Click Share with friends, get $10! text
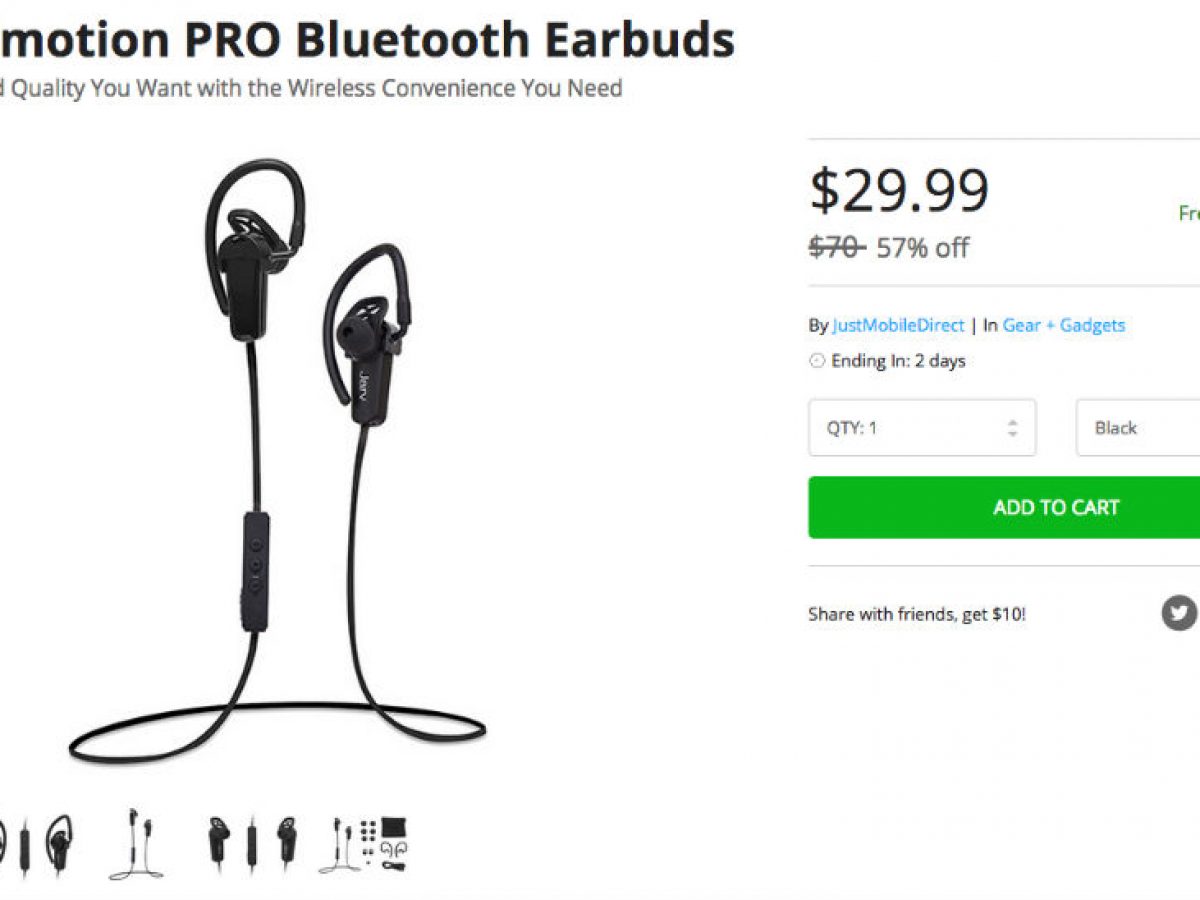The width and height of the screenshot is (1200, 900). 917,614
